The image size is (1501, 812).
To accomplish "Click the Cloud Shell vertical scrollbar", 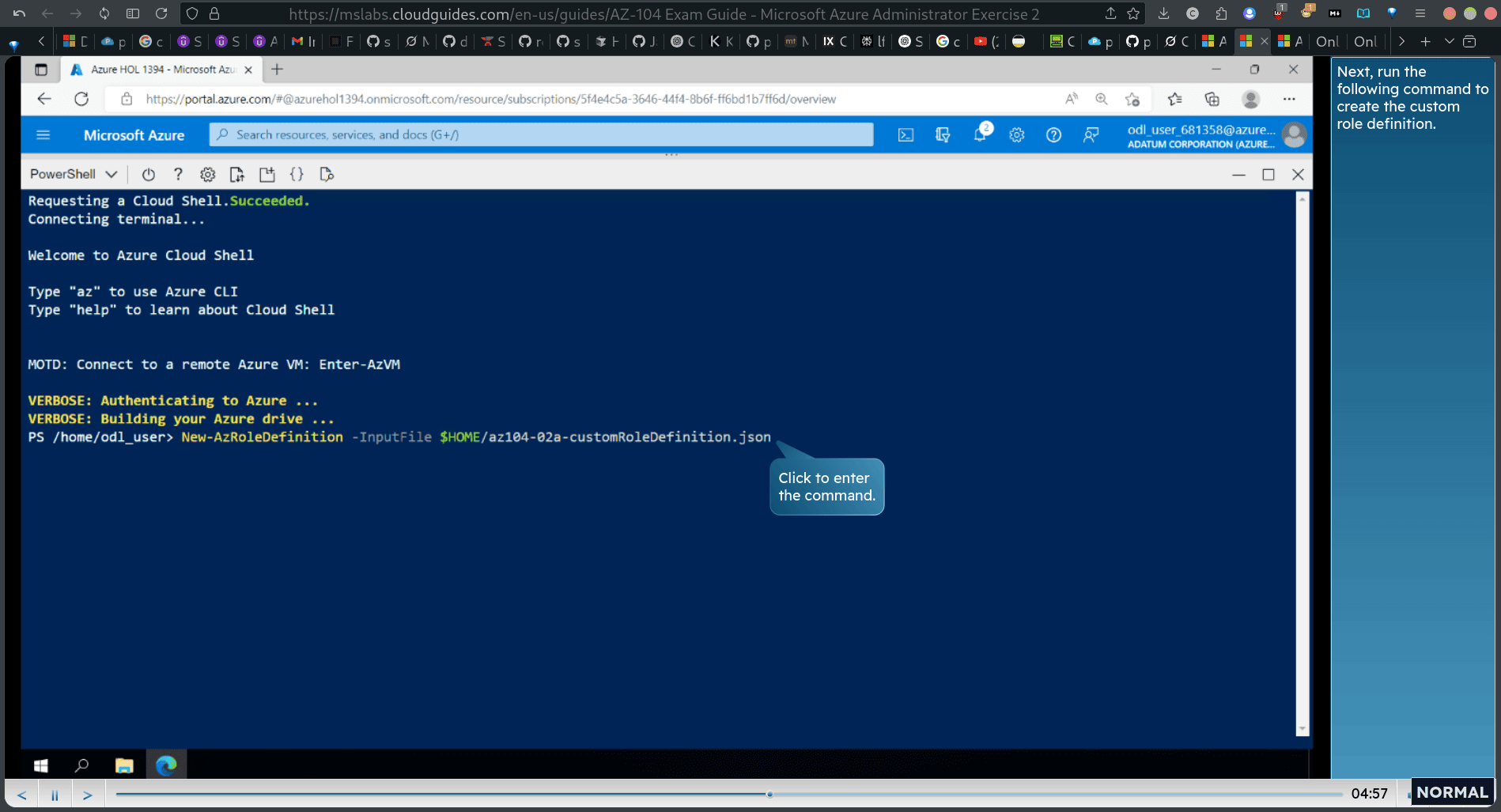I will point(1302,464).
